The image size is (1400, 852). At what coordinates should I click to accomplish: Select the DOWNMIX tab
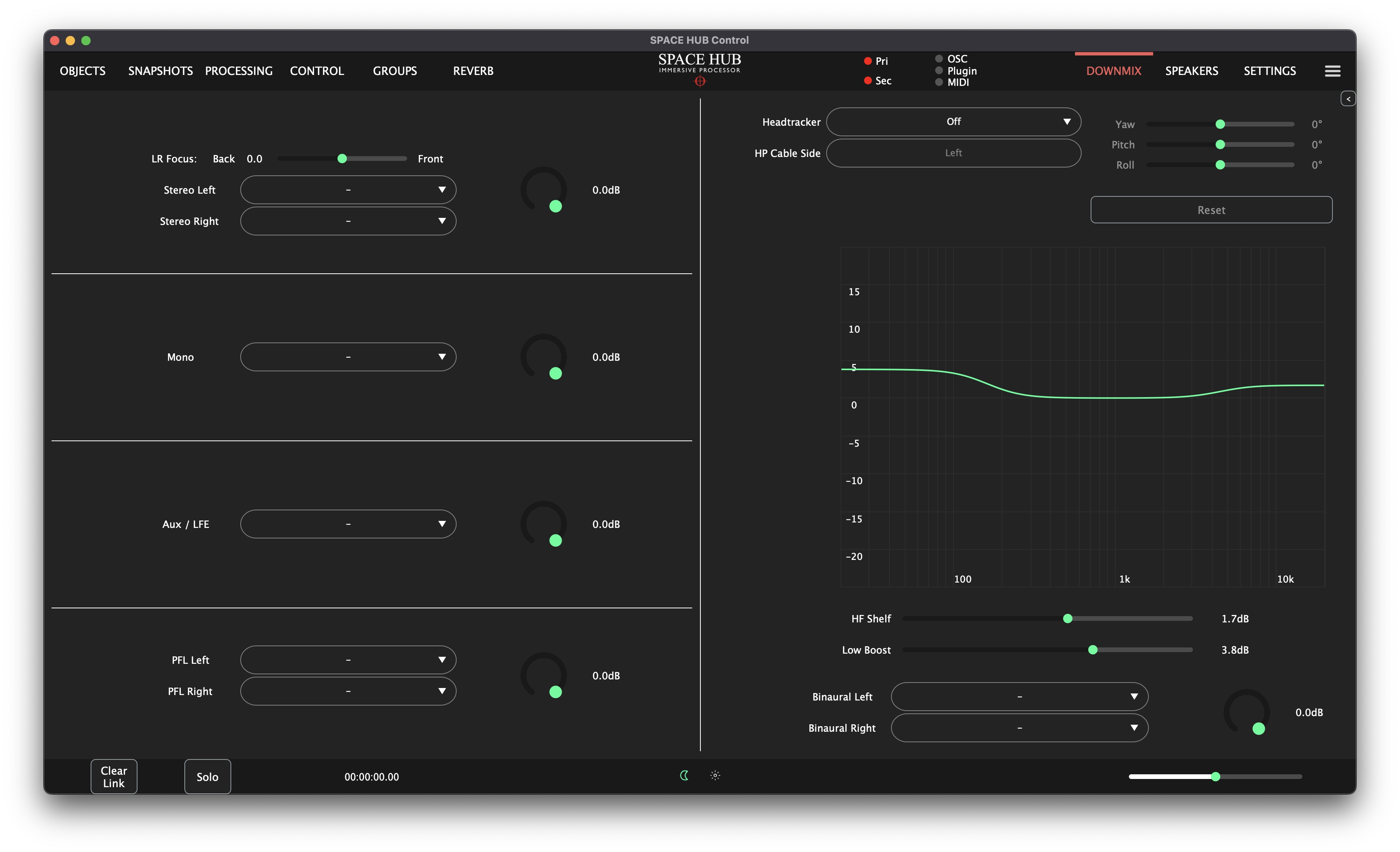[x=1114, y=71]
